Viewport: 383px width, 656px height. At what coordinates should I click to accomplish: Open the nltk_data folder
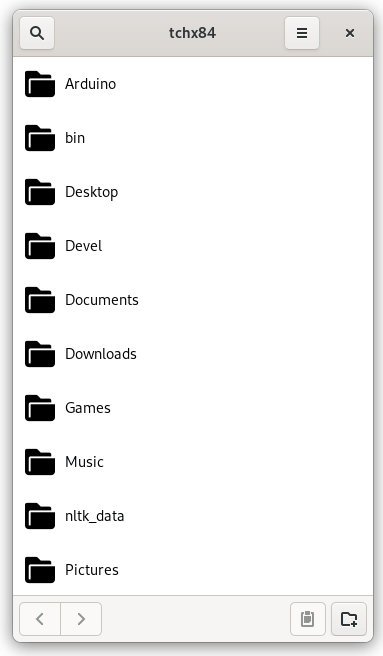tap(193, 515)
